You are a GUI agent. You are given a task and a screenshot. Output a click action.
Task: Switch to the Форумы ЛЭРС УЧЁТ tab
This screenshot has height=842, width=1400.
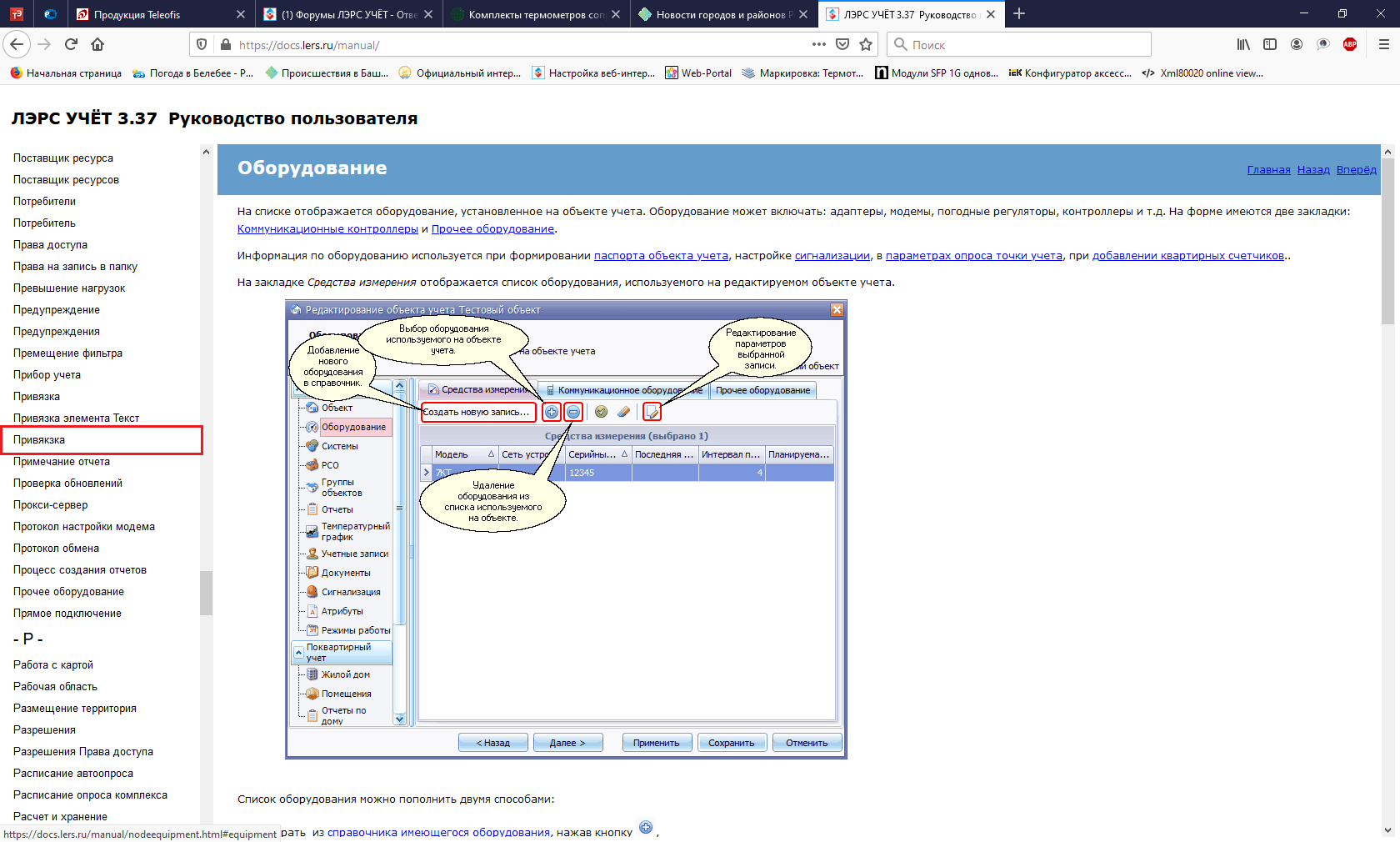click(x=348, y=14)
